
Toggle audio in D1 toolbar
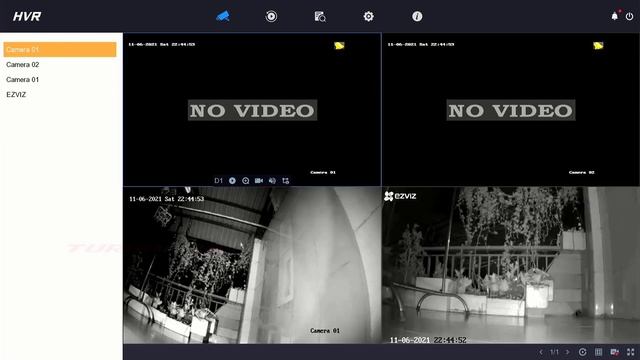coord(272,180)
